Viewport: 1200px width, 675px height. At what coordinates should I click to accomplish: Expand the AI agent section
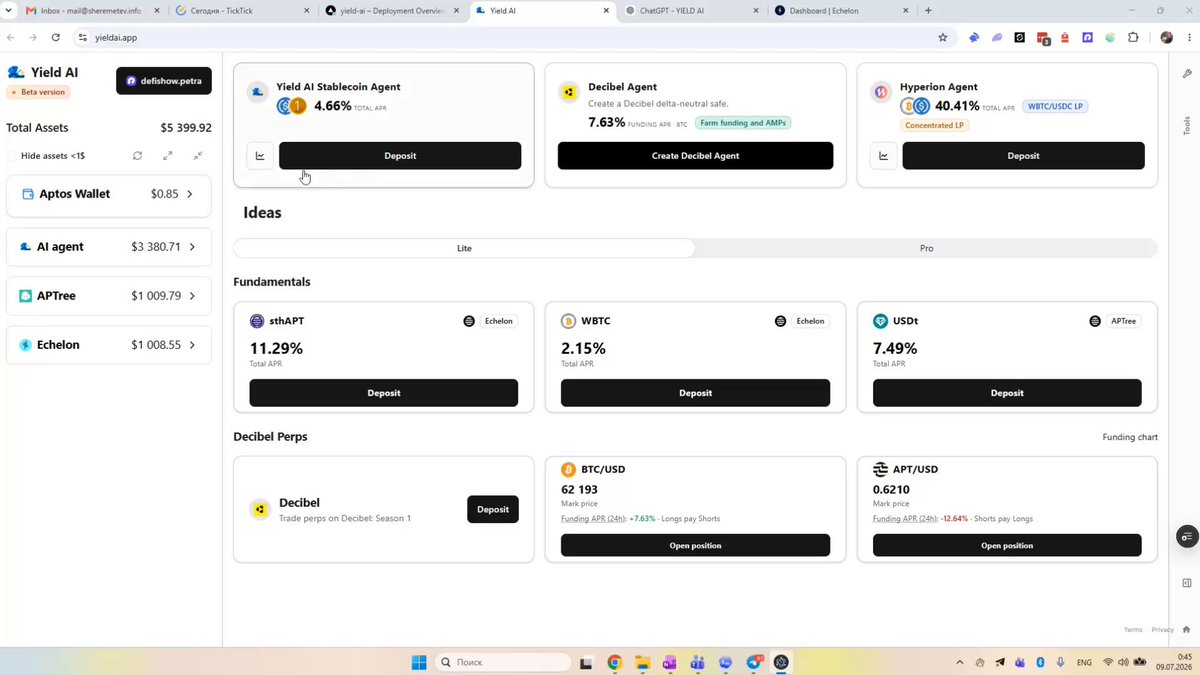click(x=109, y=246)
